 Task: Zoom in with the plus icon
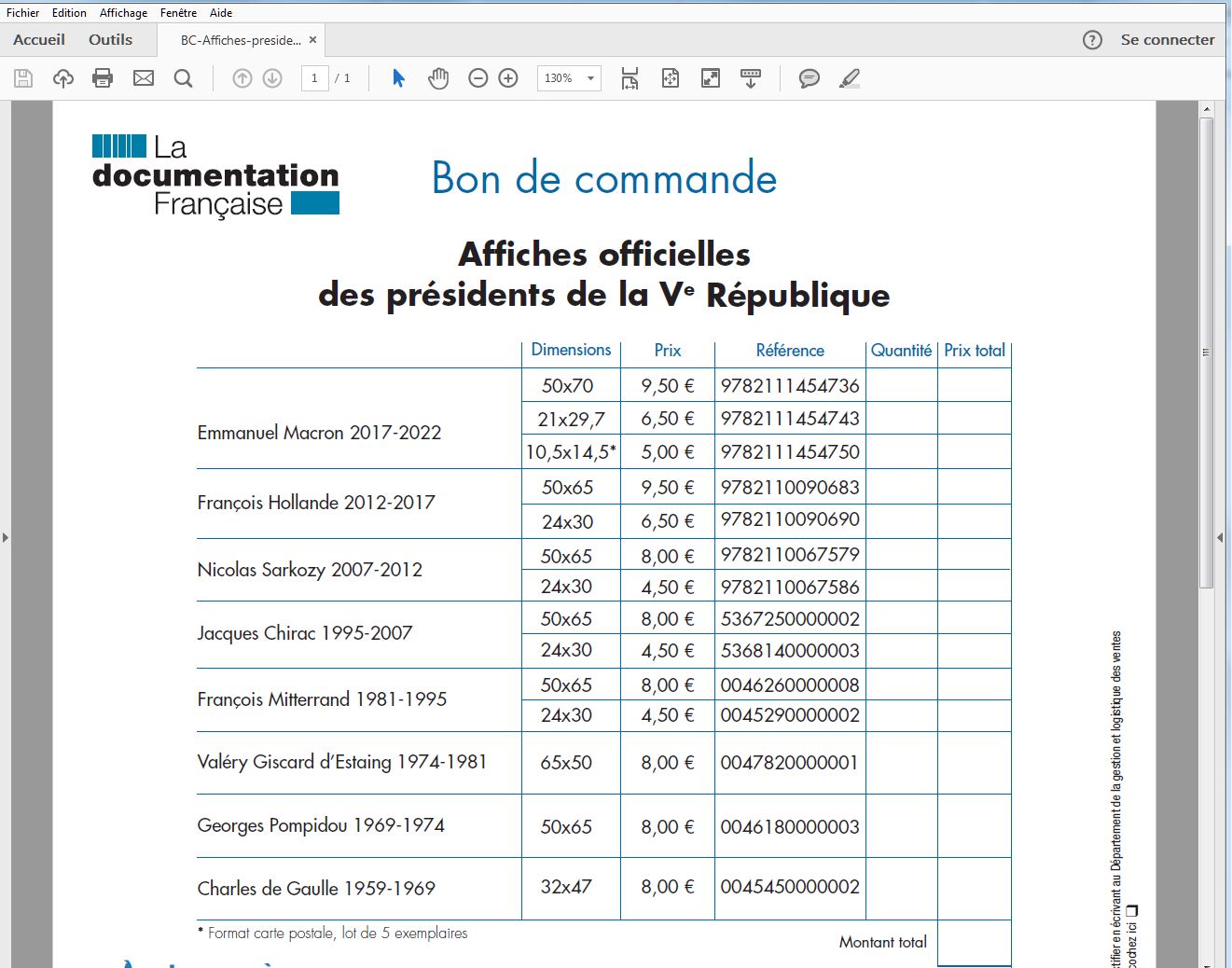point(508,78)
